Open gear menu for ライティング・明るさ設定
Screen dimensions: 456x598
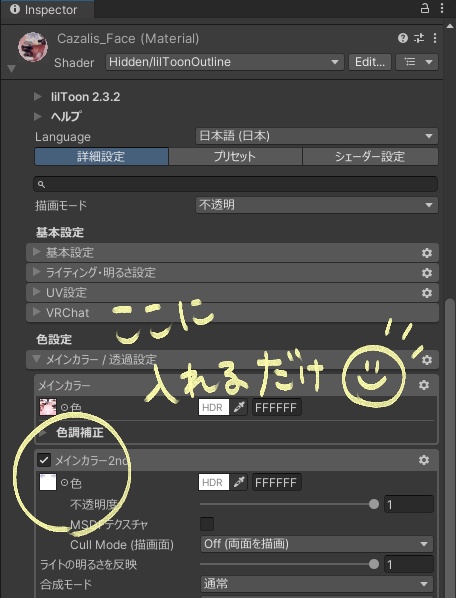427,273
